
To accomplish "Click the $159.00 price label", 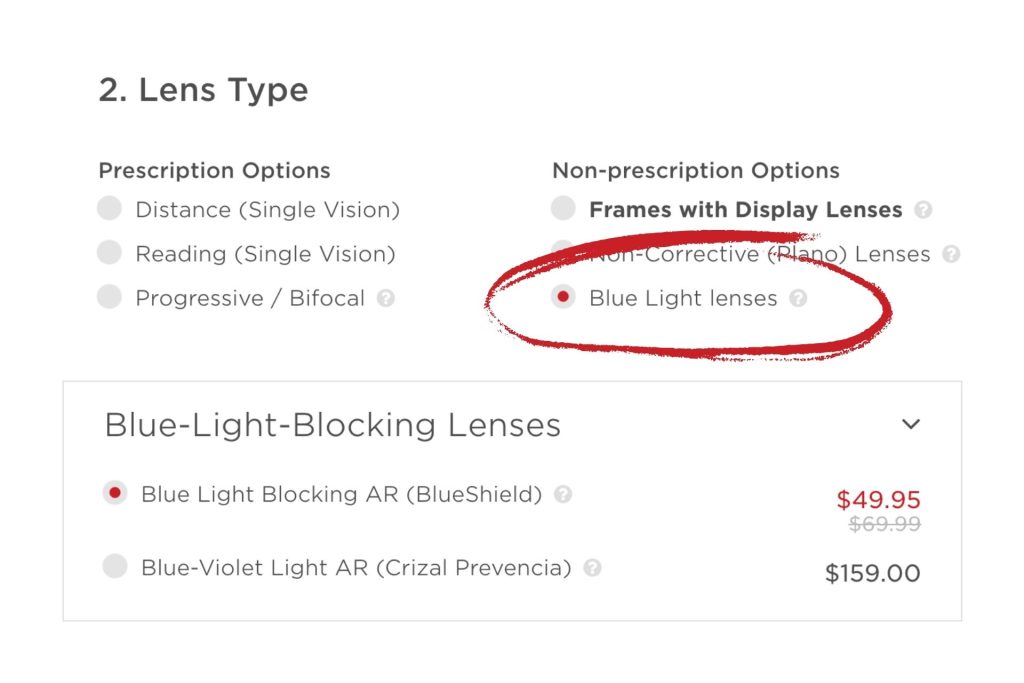I will [875, 573].
